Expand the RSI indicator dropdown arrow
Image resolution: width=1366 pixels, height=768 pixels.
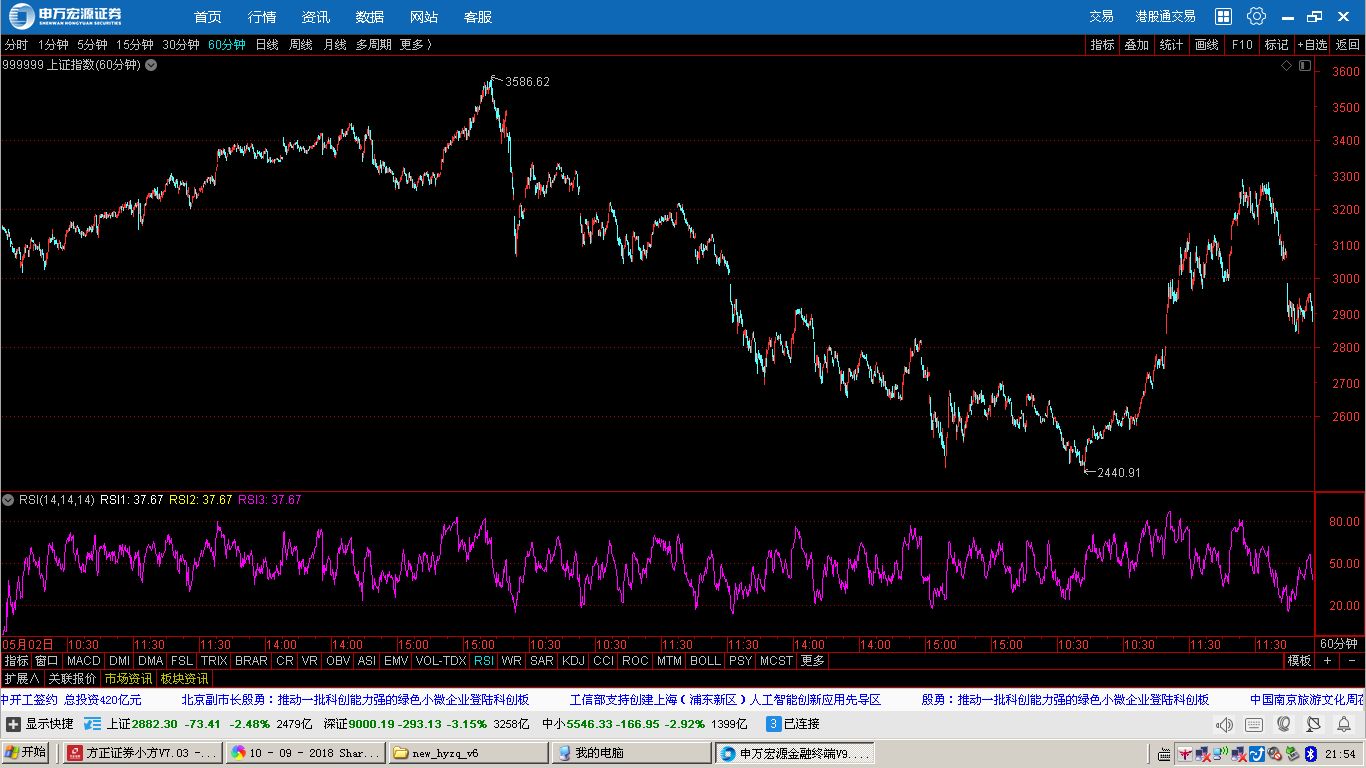(x=8, y=500)
